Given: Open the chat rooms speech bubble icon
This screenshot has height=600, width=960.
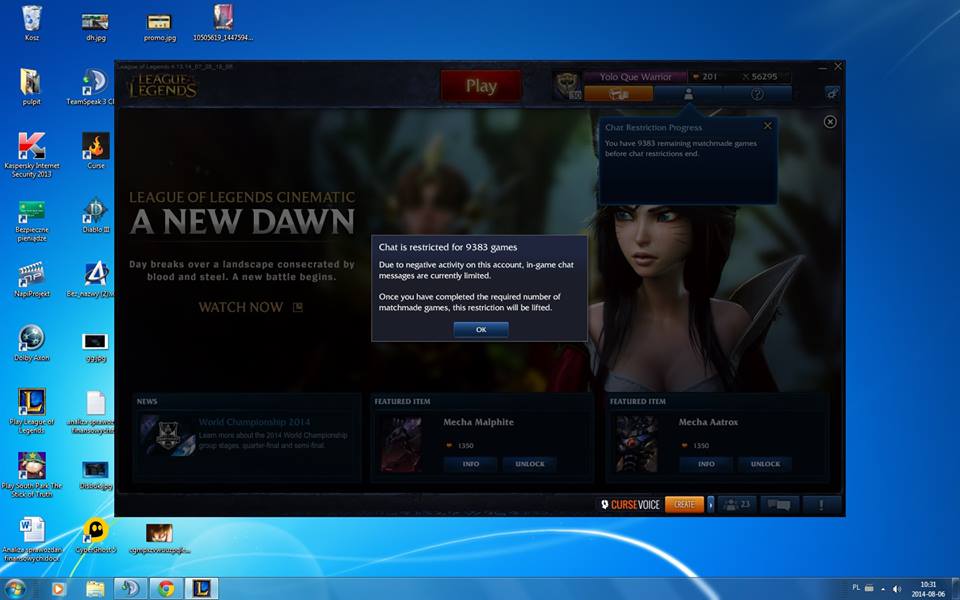Looking at the screenshot, I should 779,504.
